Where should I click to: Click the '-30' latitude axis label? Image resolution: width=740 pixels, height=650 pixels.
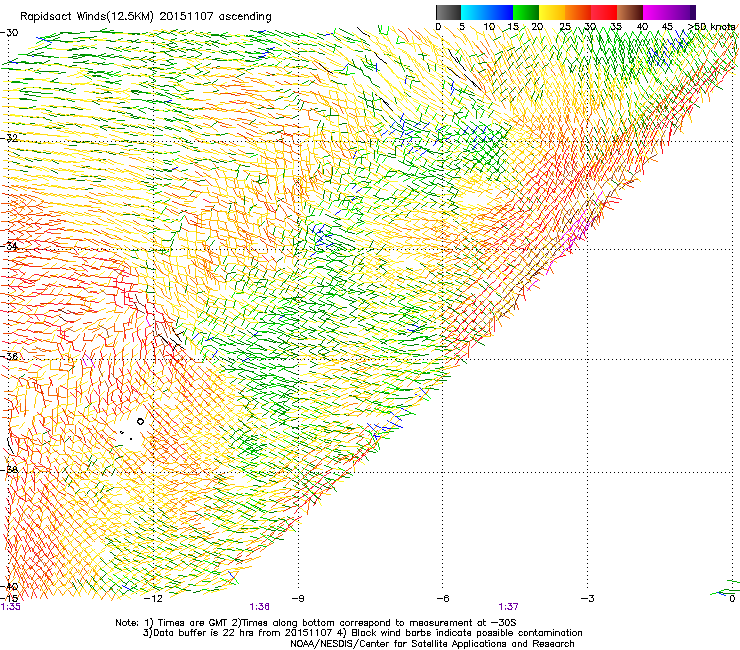pyautogui.click(x=9, y=33)
